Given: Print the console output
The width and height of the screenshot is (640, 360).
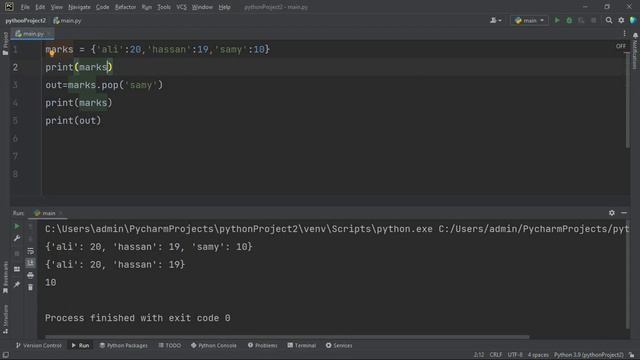Looking at the screenshot, I should point(30,276).
